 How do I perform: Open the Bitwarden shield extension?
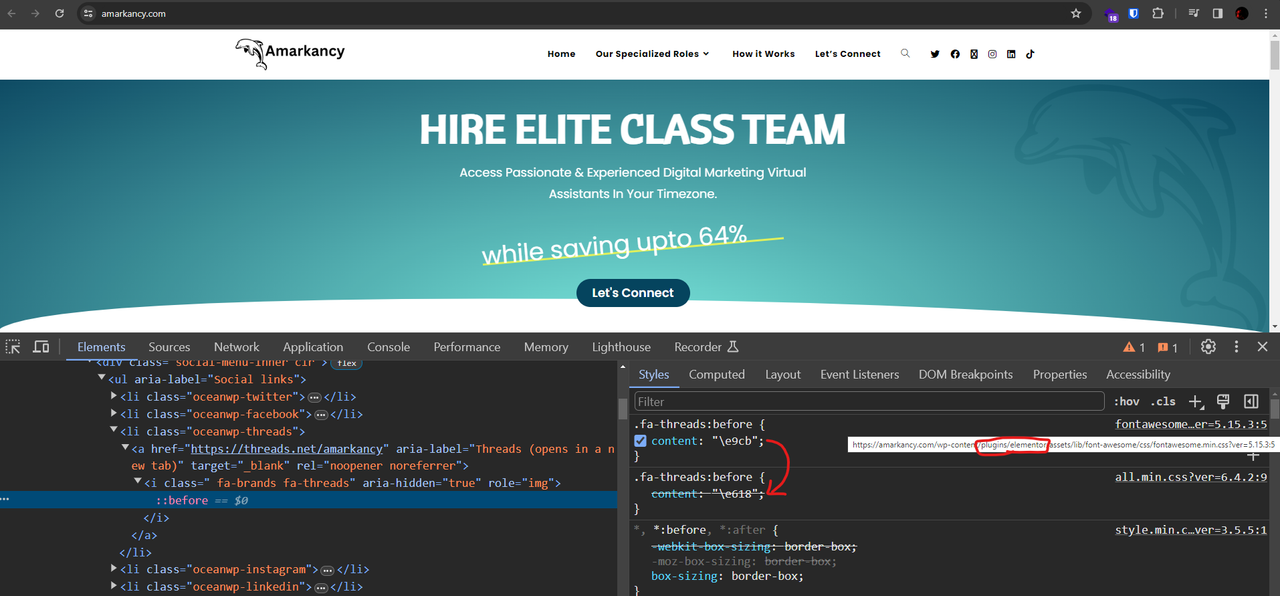[x=1134, y=14]
